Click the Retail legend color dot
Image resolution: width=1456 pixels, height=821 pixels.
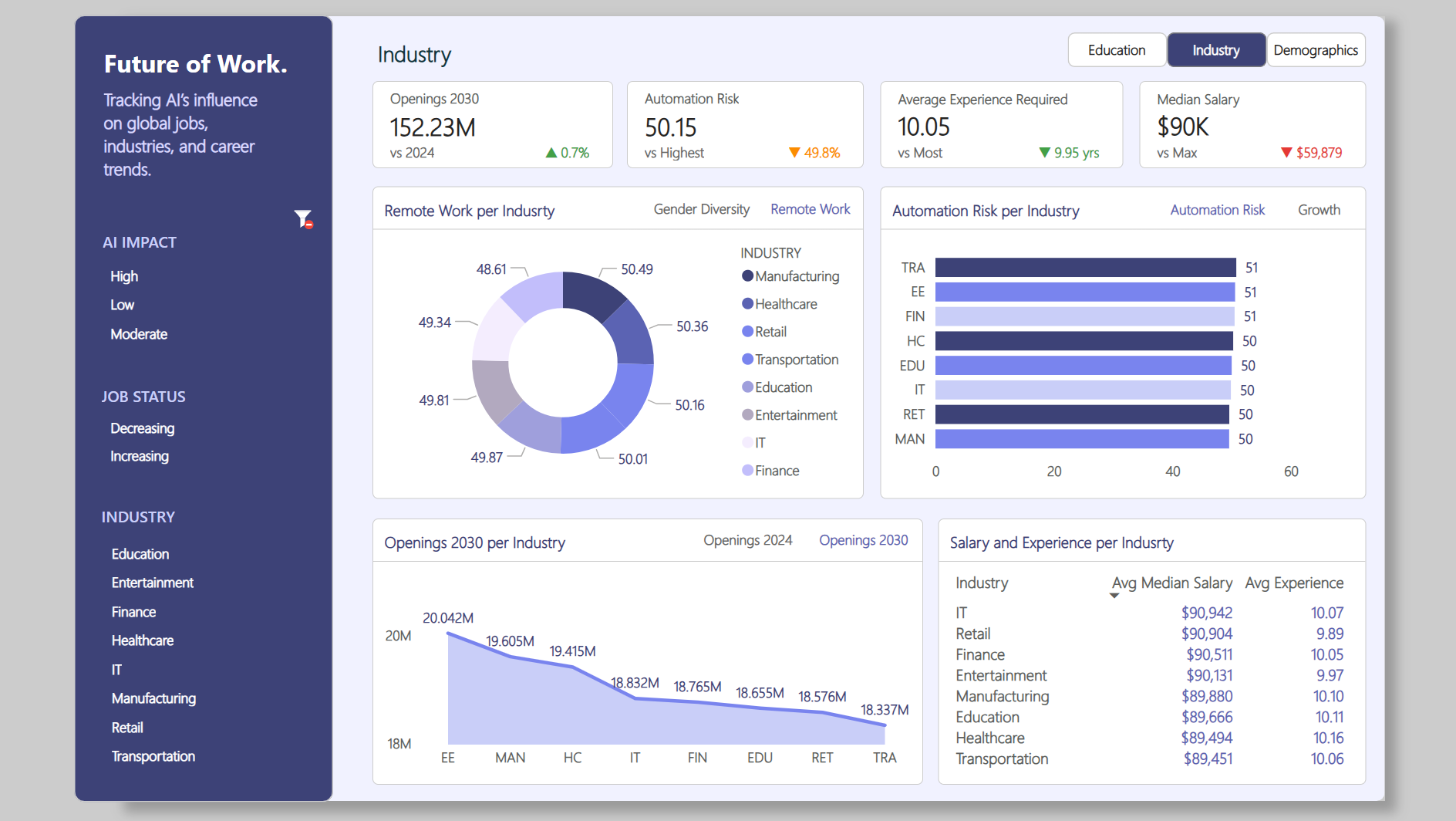click(x=747, y=331)
